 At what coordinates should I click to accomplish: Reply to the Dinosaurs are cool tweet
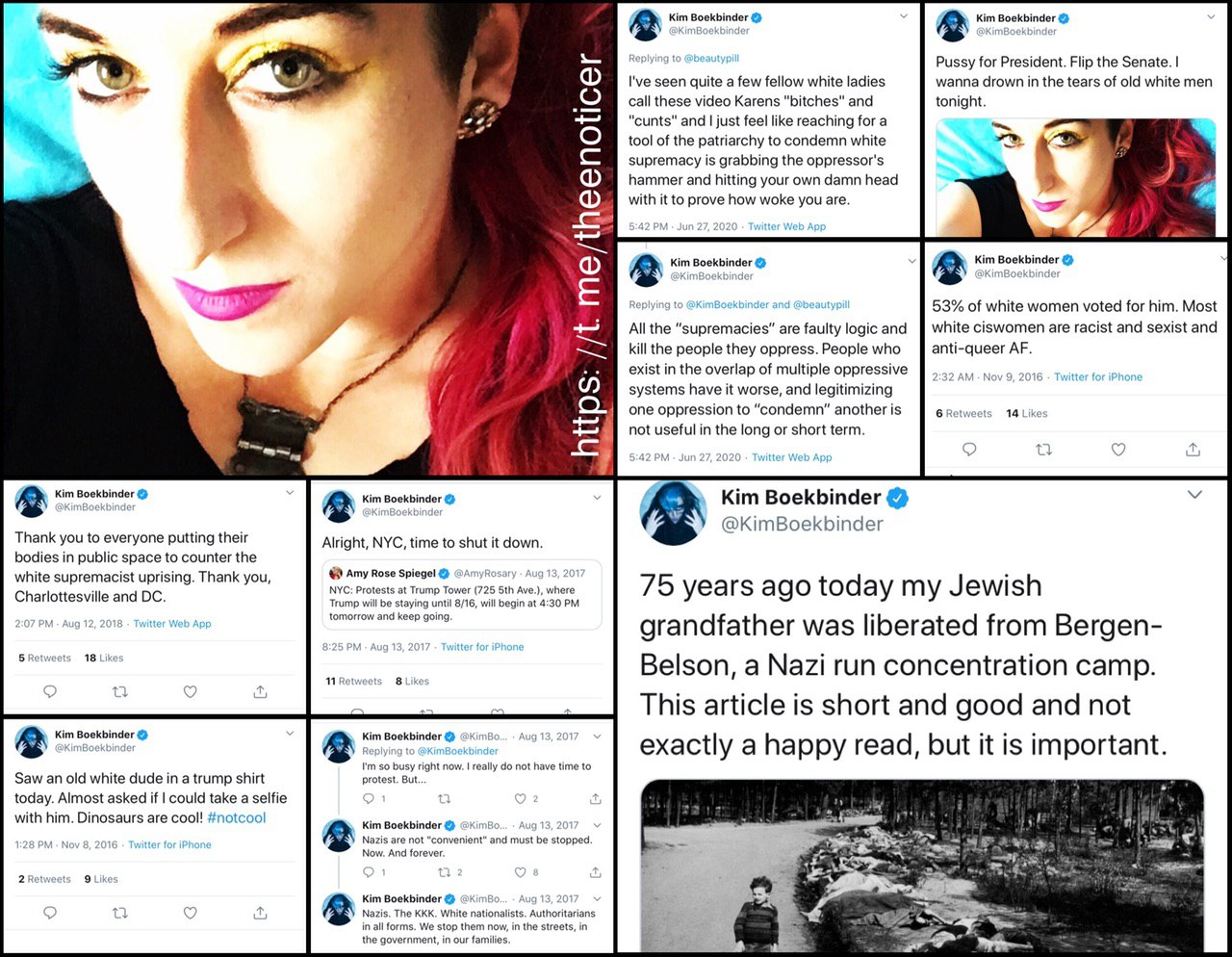tap(50, 913)
